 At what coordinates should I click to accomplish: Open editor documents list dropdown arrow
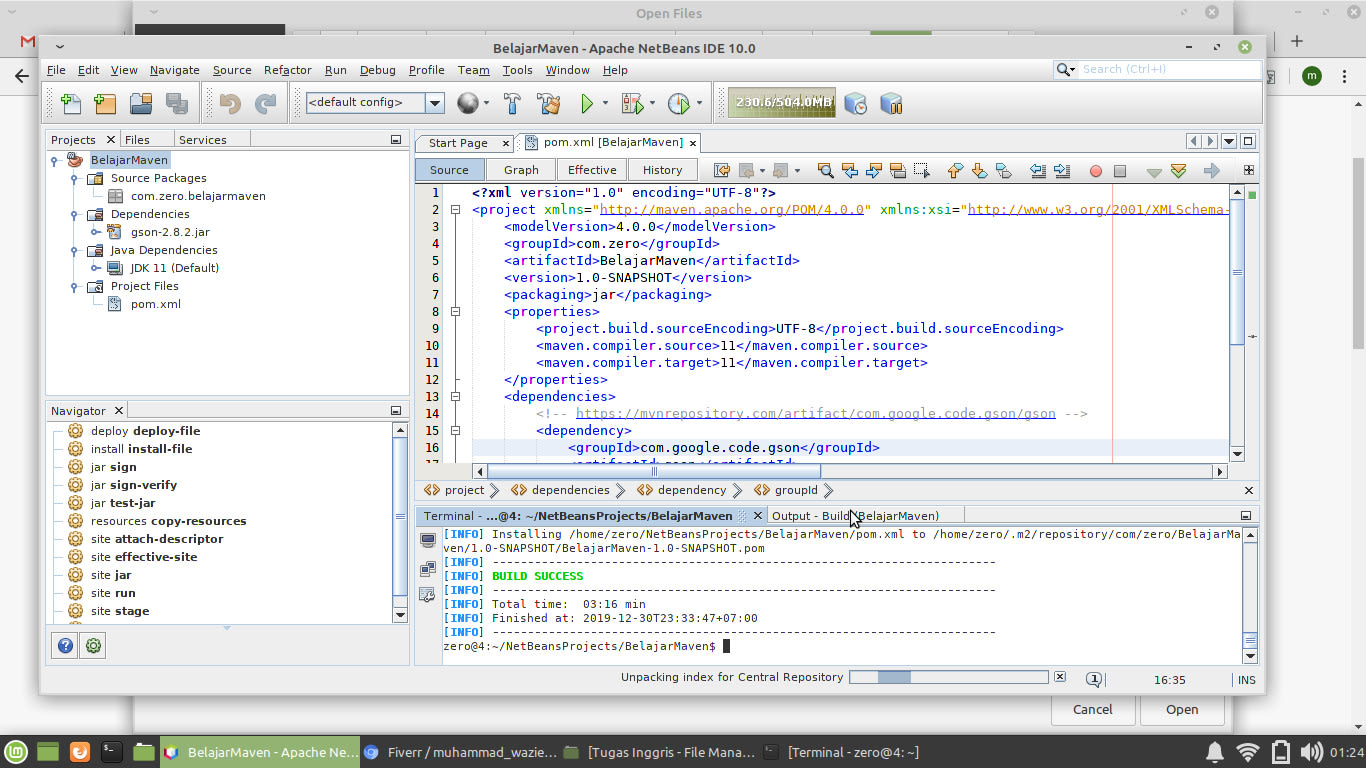coord(1229,141)
